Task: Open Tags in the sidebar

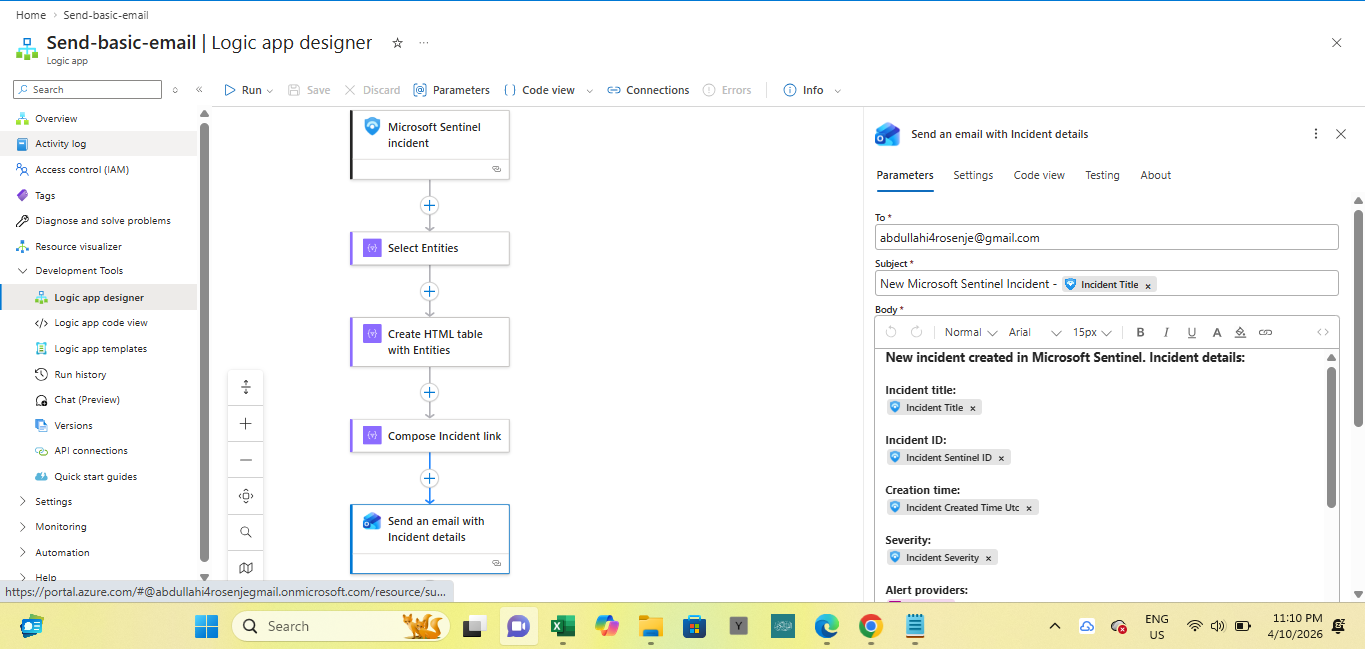Action: point(45,196)
